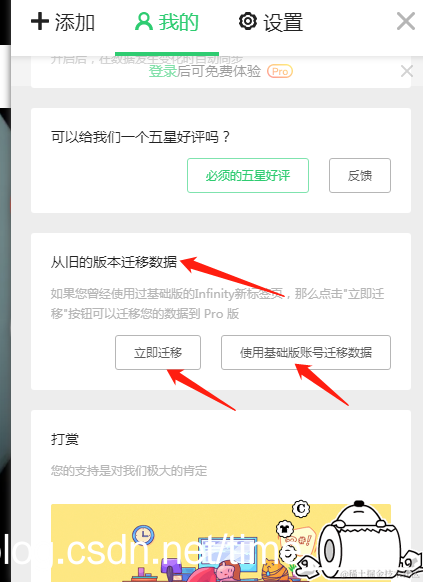Click the clock icon in the illustration
The width and height of the screenshot is (423, 582).
click(143, 535)
